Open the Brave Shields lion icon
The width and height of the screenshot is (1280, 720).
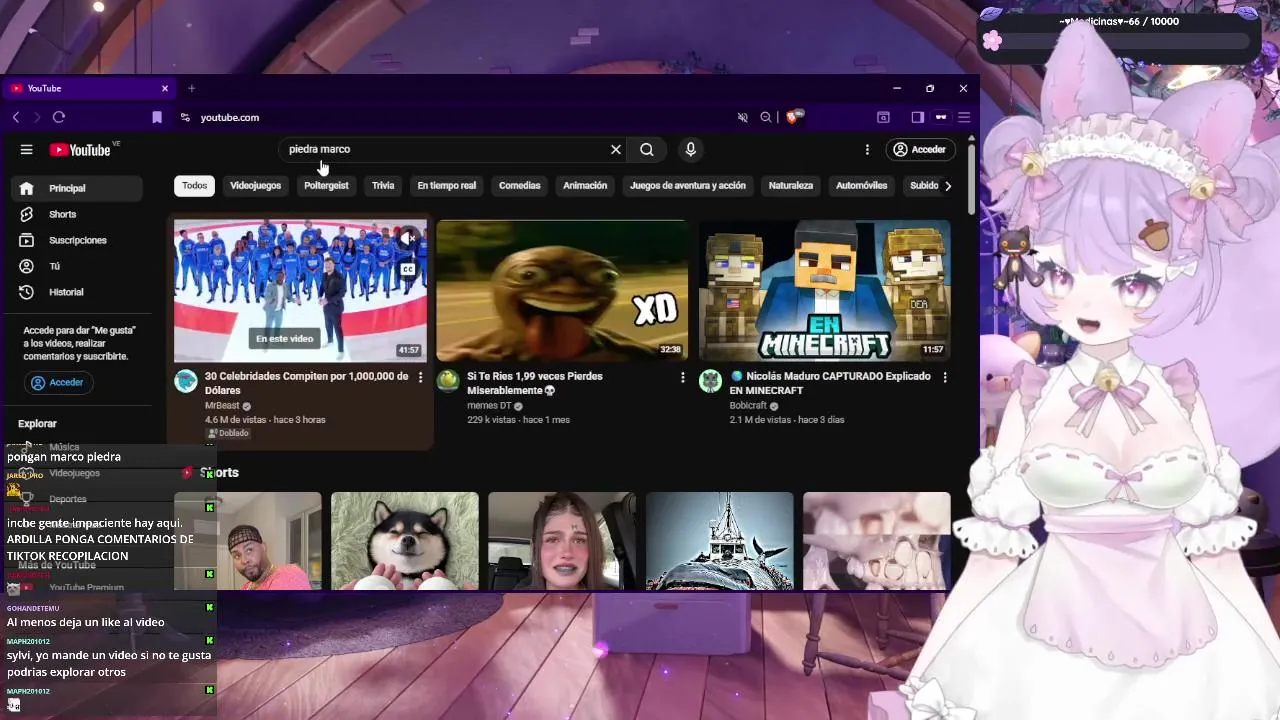coord(792,117)
